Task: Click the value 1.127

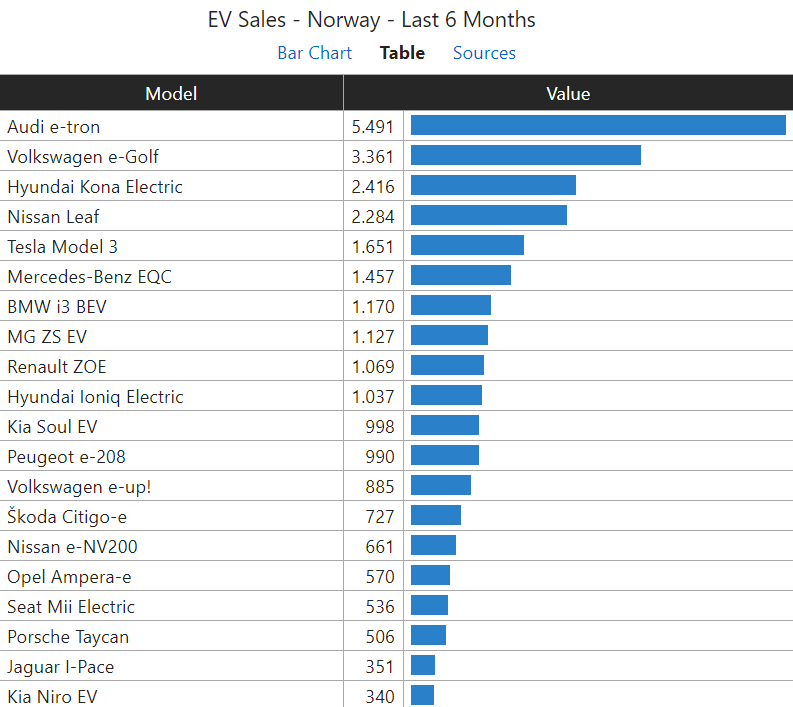Action: click(373, 336)
